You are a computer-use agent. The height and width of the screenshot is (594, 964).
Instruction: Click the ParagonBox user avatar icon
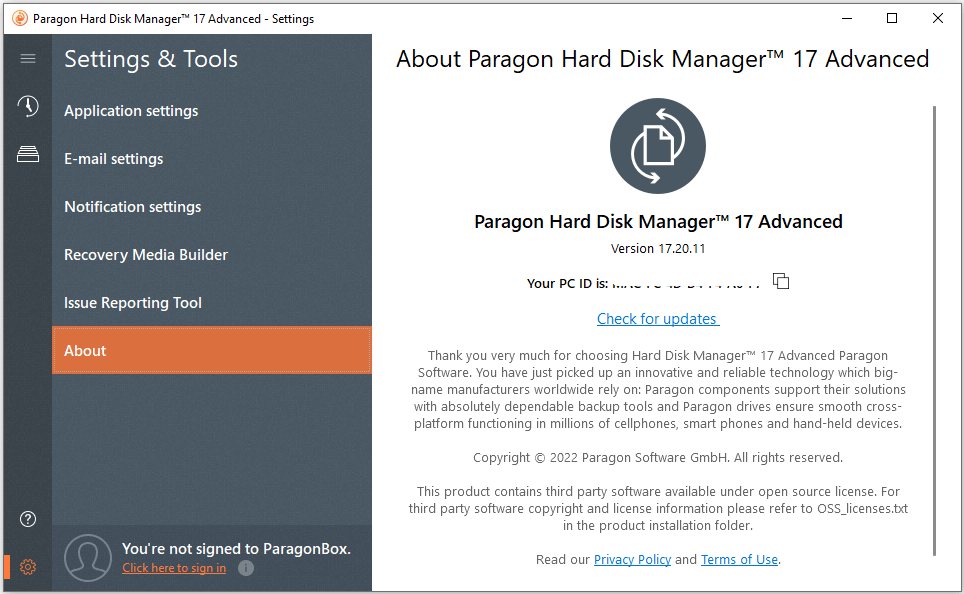87,558
